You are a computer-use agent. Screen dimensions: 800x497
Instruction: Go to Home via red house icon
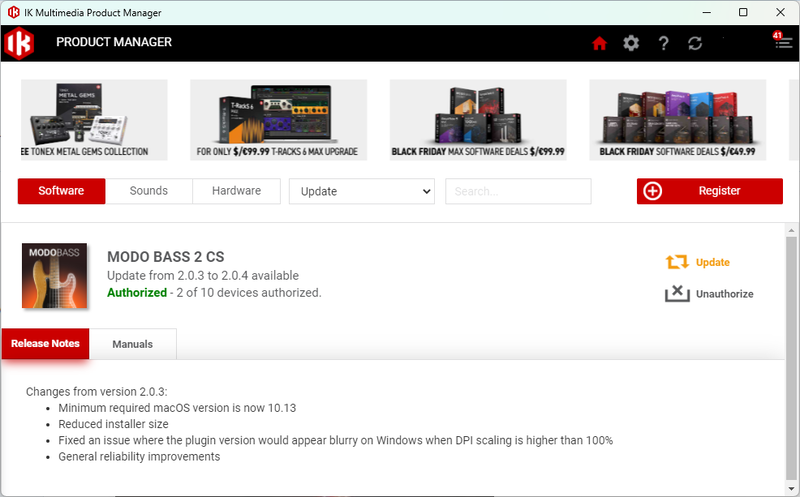point(599,43)
